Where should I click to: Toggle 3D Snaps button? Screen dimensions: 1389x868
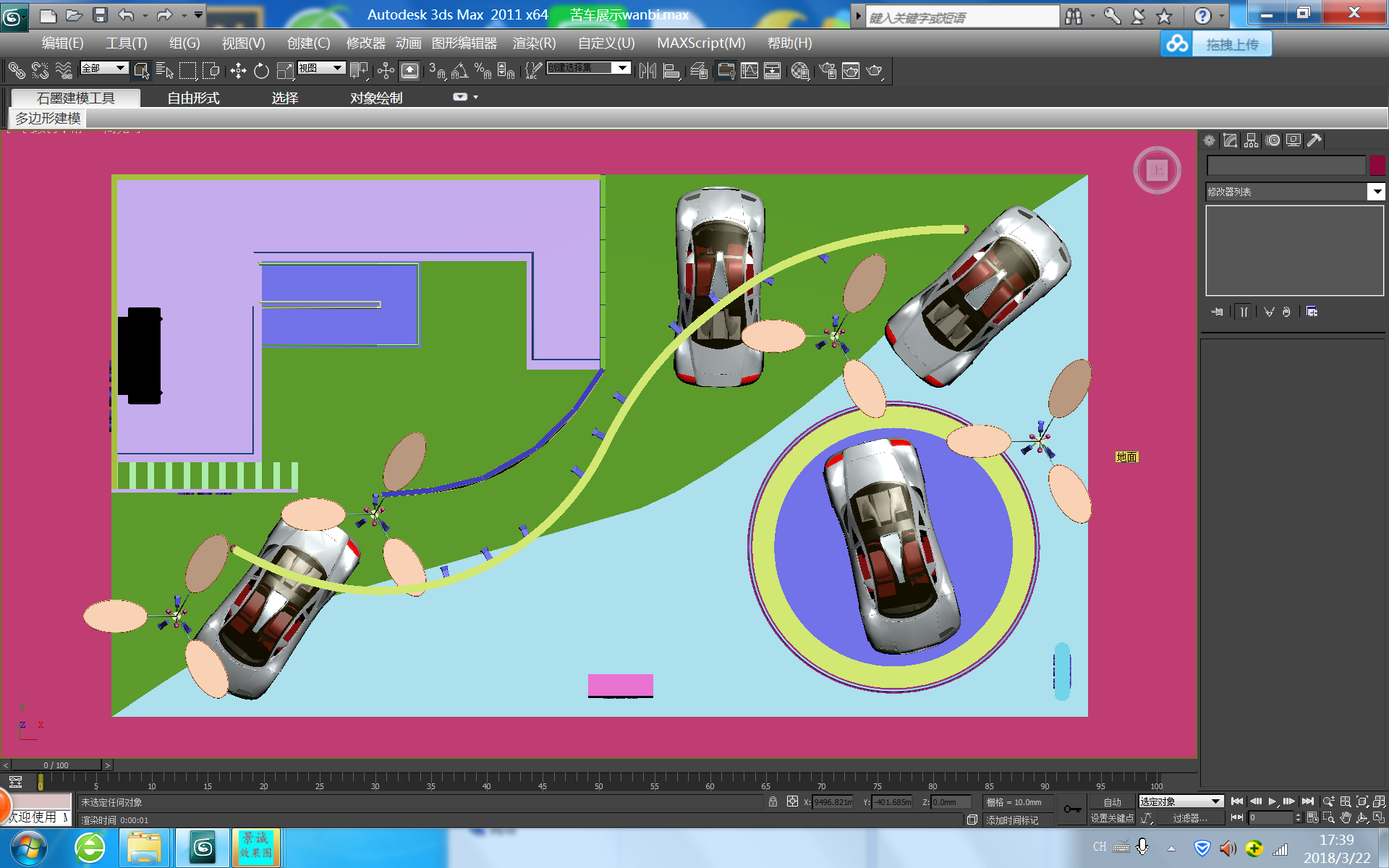tap(437, 70)
